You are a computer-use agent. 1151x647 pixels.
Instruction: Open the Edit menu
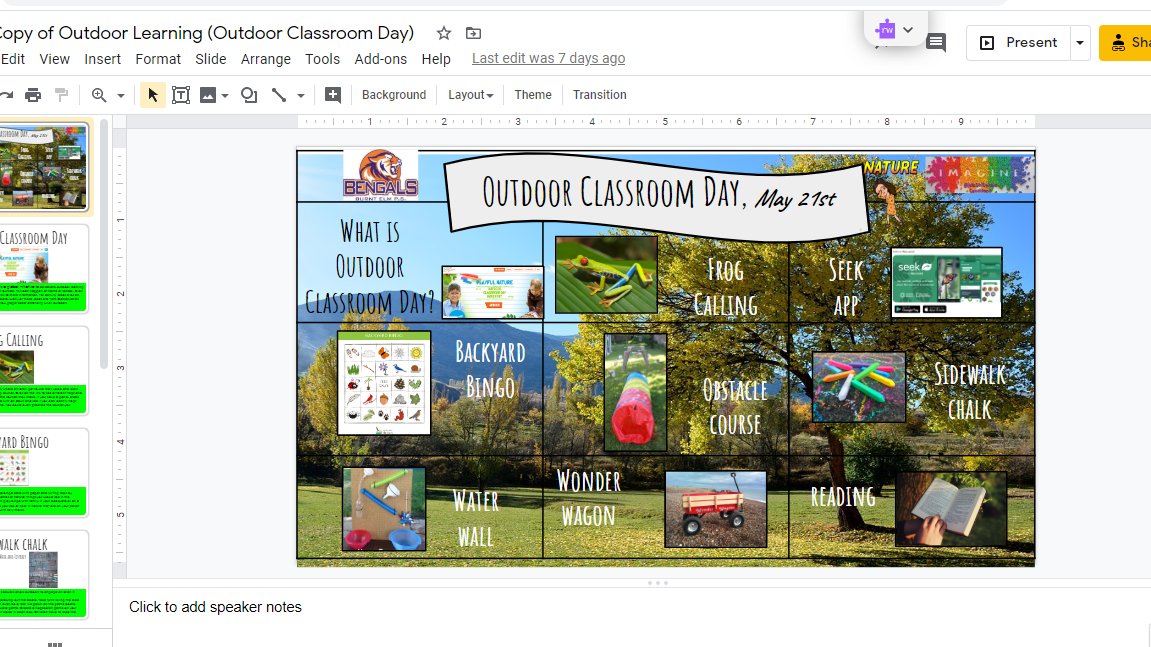12,59
